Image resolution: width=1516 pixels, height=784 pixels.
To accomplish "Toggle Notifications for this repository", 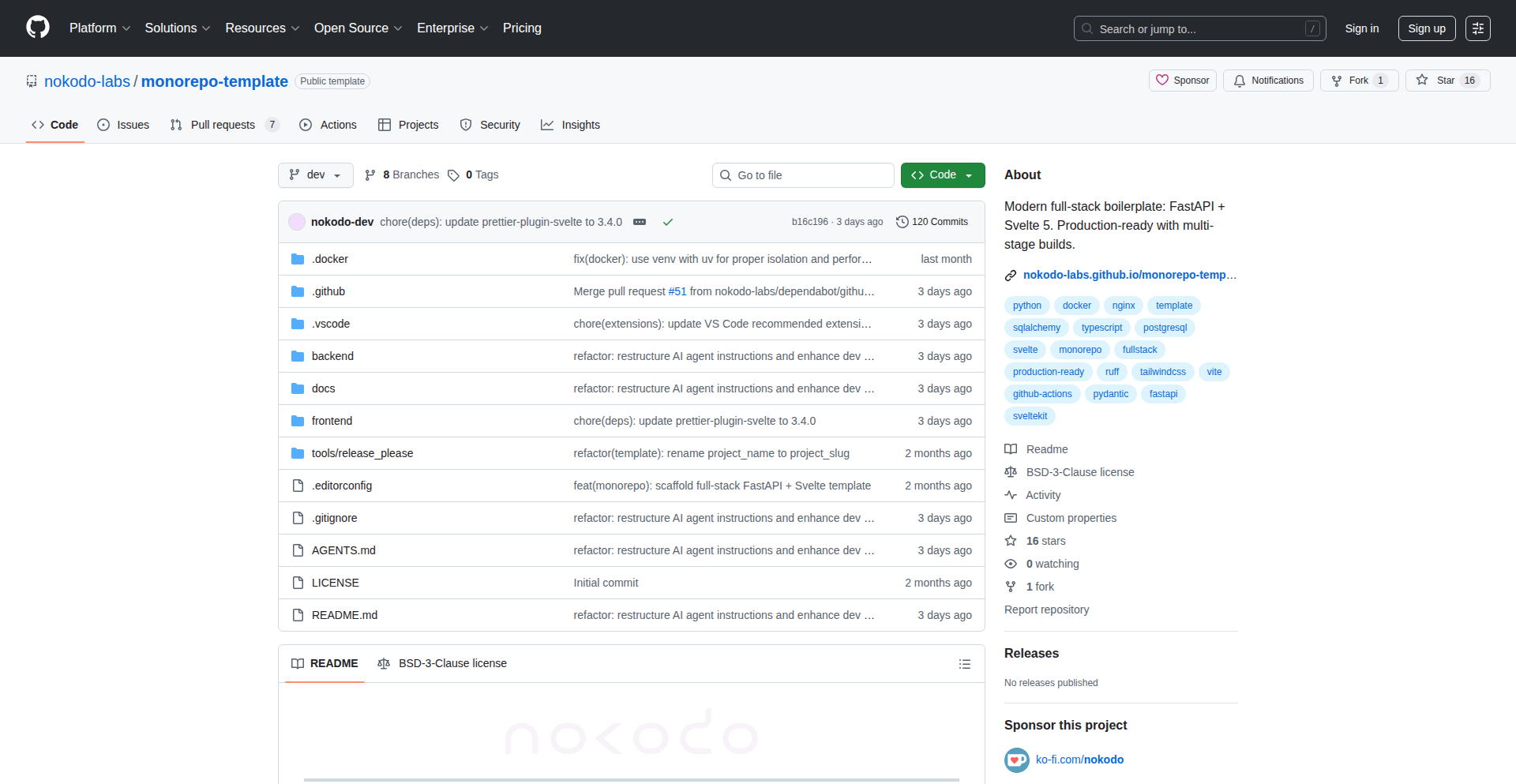I will [1268, 81].
